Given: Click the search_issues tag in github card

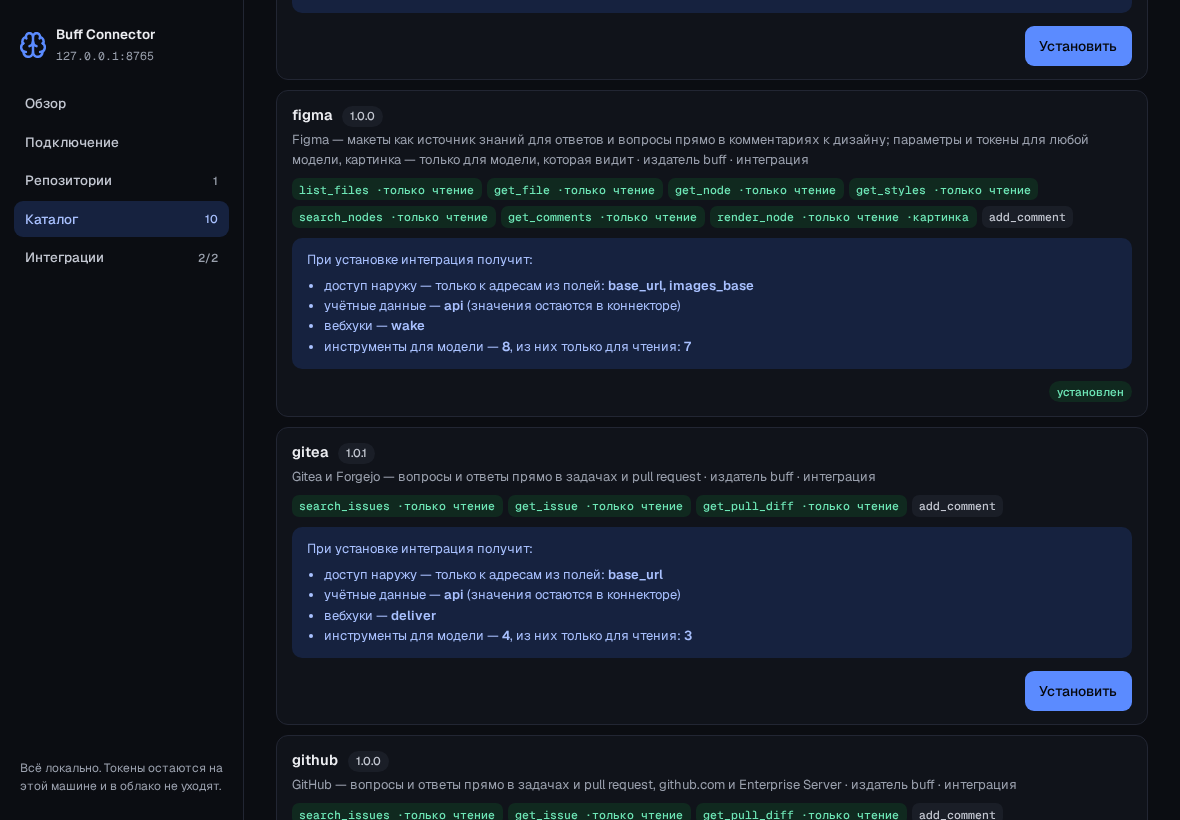Looking at the screenshot, I should (x=397, y=813).
